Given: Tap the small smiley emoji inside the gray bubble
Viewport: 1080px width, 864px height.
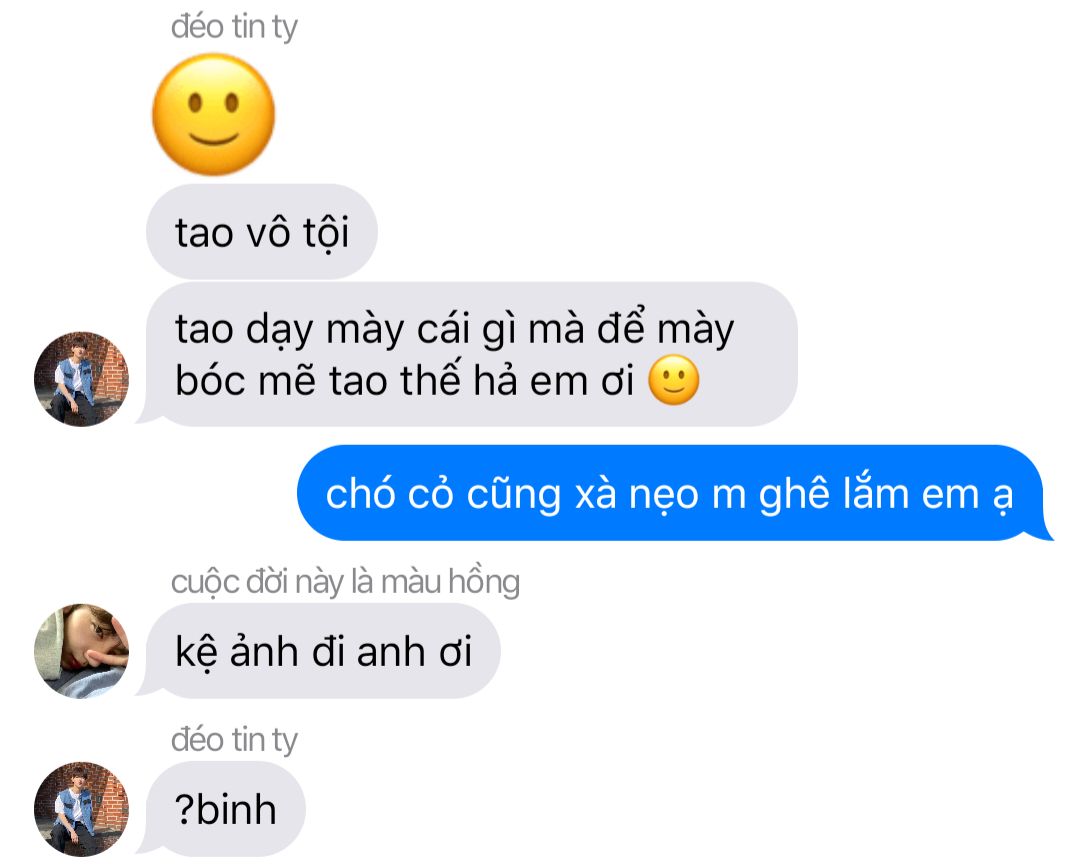Looking at the screenshot, I should pos(674,380).
